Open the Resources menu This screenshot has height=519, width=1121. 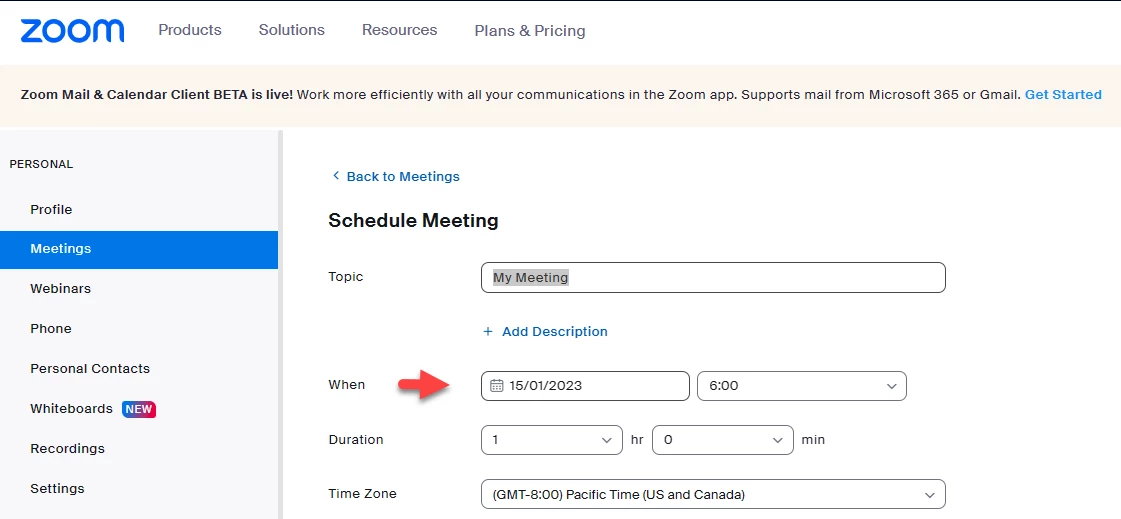point(400,30)
